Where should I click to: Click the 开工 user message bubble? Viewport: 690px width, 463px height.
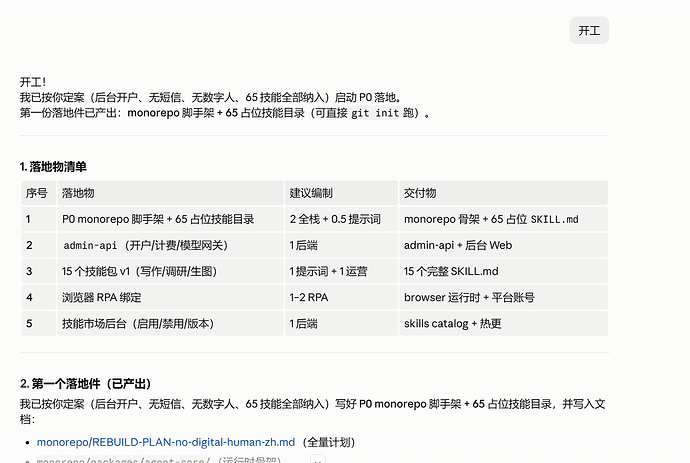click(589, 30)
